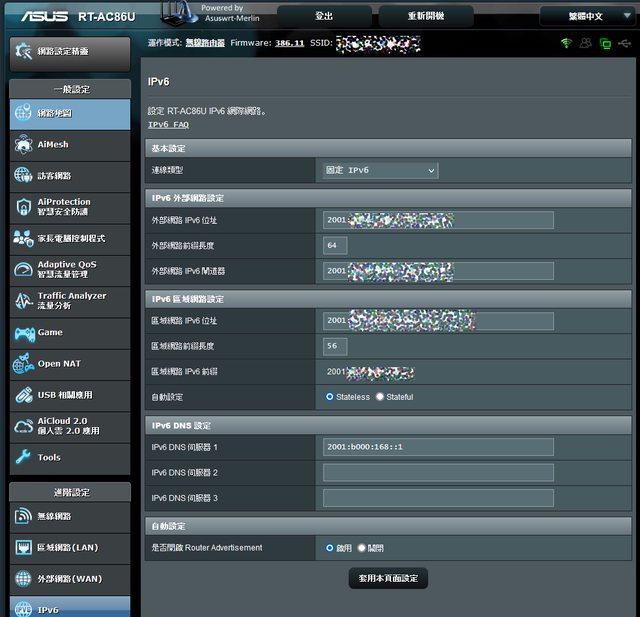
Task: Open the 連線類型 dropdown showing 固定 IPv6
Action: tap(380, 171)
